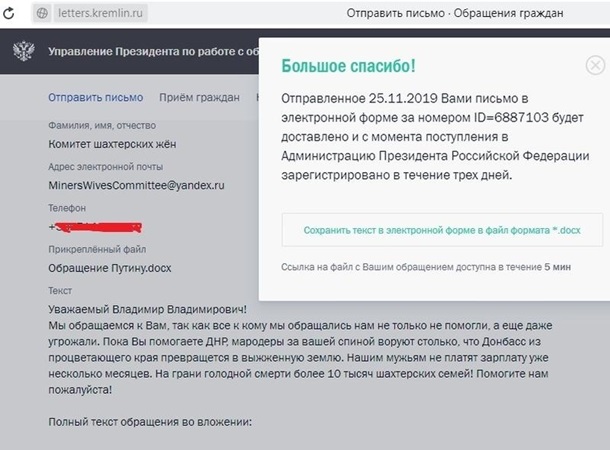Click the globe site info icon
Screen dimensions: 610x450
pyautogui.click(x=42, y=14)
